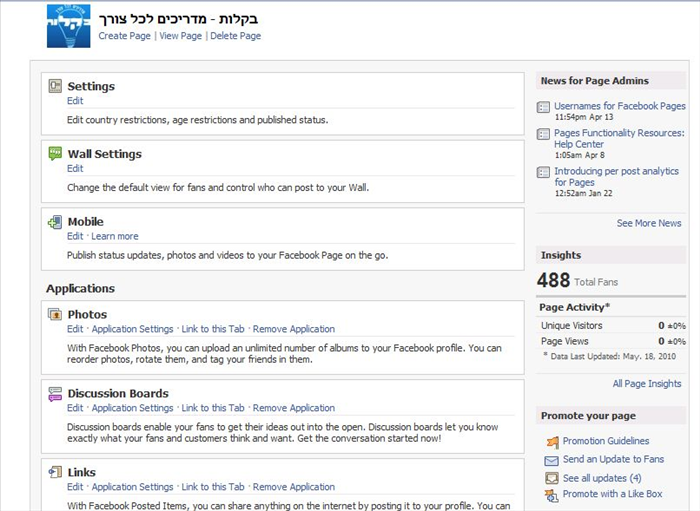The height and width of the screenshot is (511, 700).
Task: Click Data Last Updated May 18, 2010 note
Action: 610,356
